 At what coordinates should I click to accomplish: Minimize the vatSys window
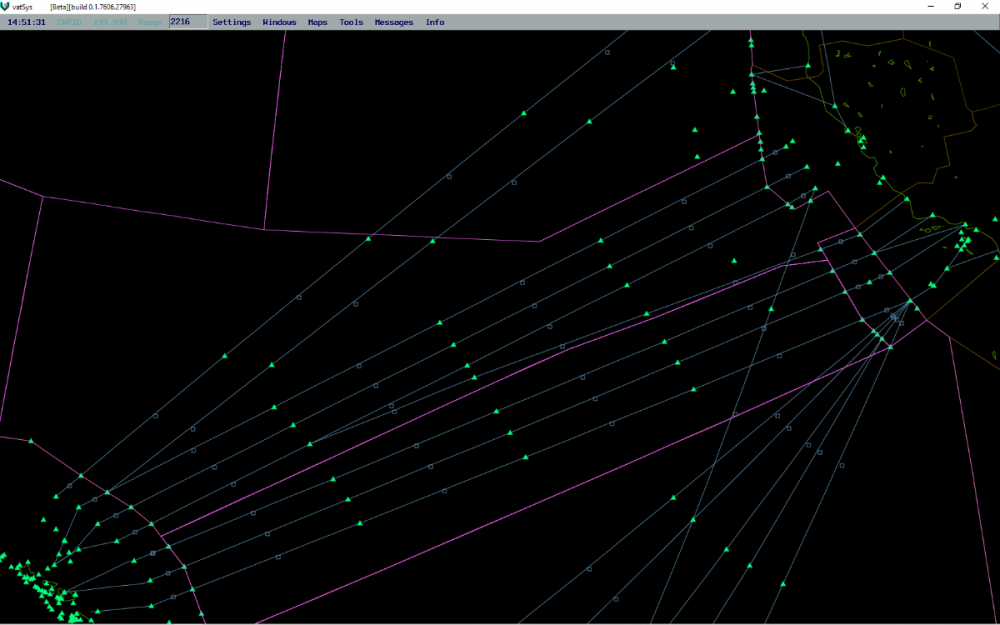click(928, 6)
